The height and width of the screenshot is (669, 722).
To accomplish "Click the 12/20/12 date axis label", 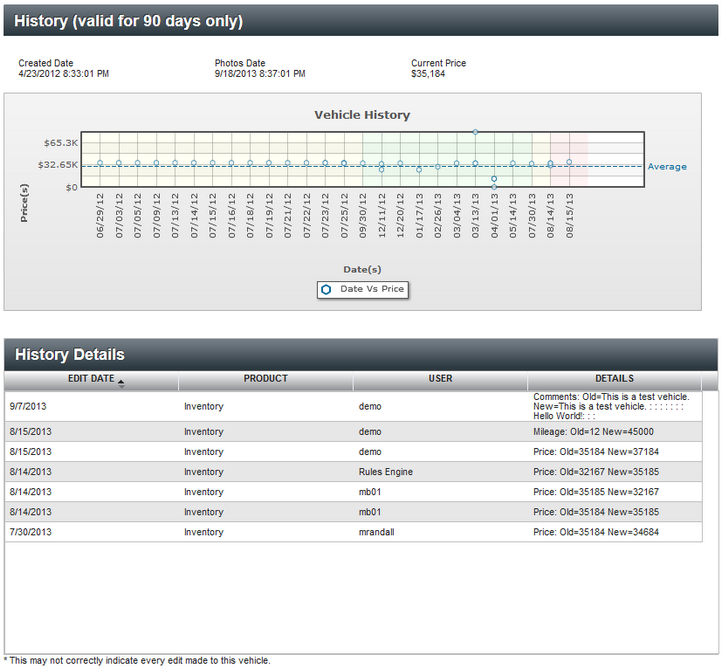I will (400, 216).
